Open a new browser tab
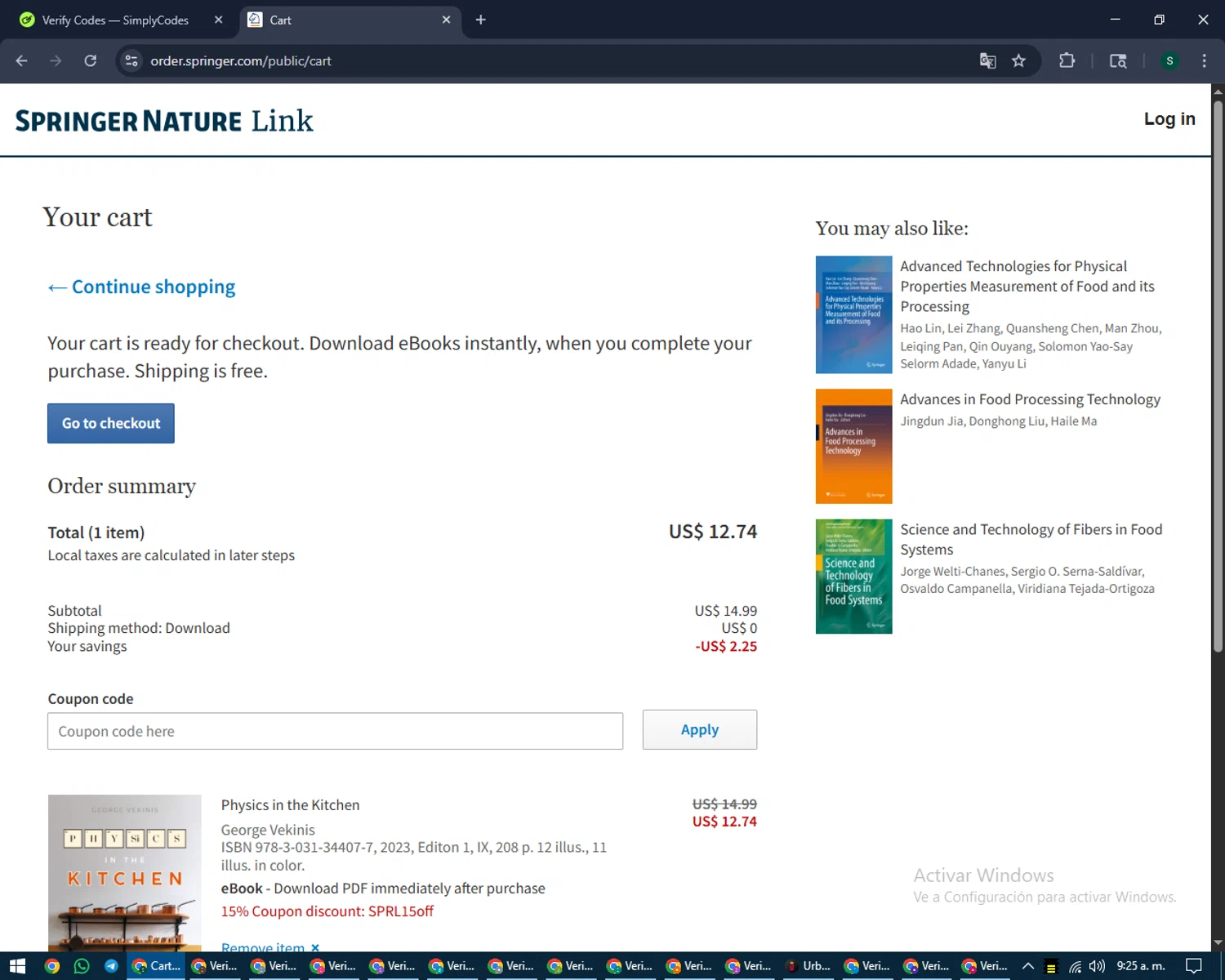Screen dimensions: 1225x980 tap(481, 20)
